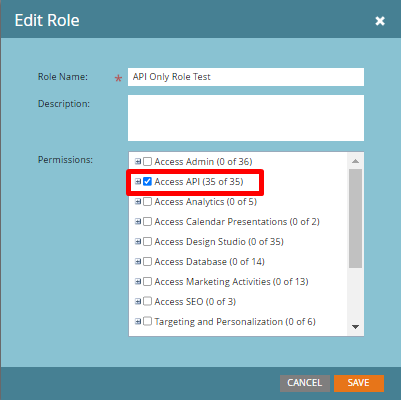The image size is (401, 400).
Task: Click into the Description text area
Action: coord(246,118)
